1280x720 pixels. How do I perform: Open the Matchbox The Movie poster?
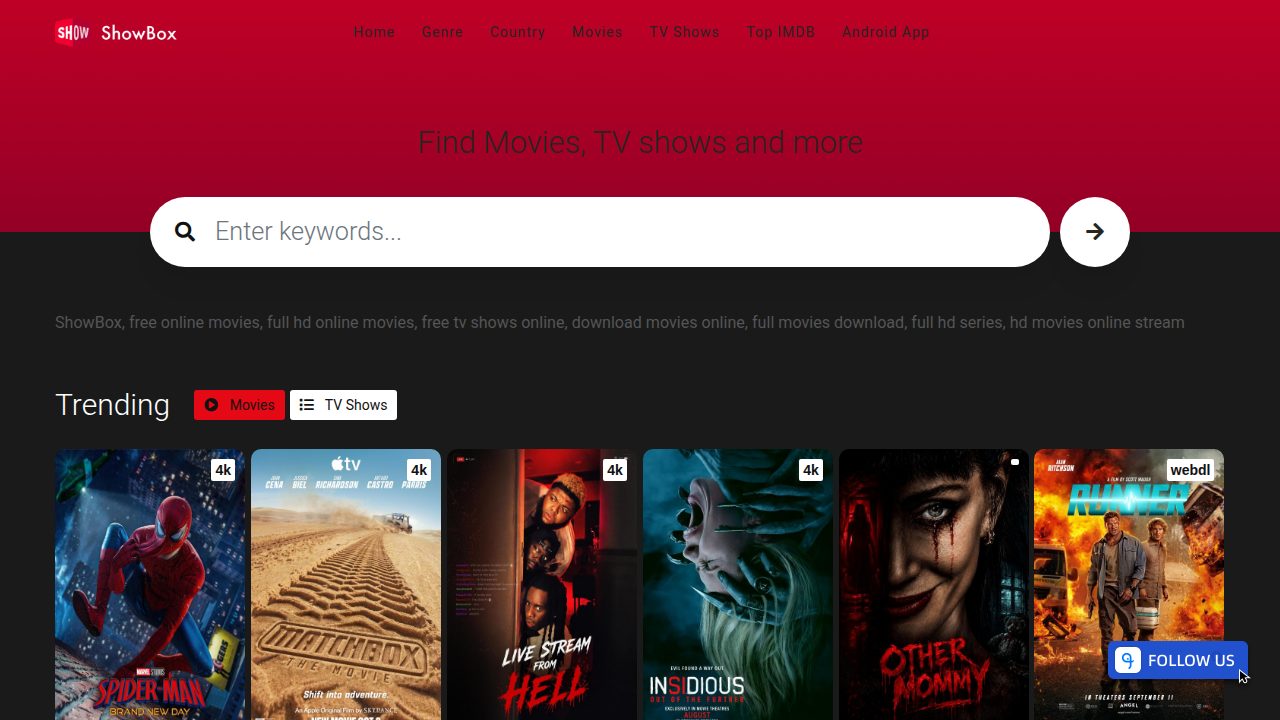(x=346, y=585)
